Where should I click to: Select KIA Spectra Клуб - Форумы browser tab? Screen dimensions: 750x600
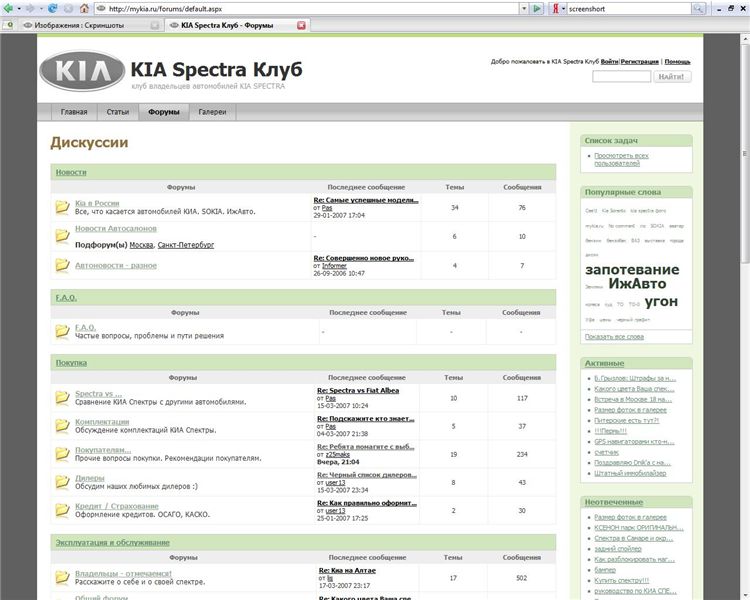pos(237,25)
